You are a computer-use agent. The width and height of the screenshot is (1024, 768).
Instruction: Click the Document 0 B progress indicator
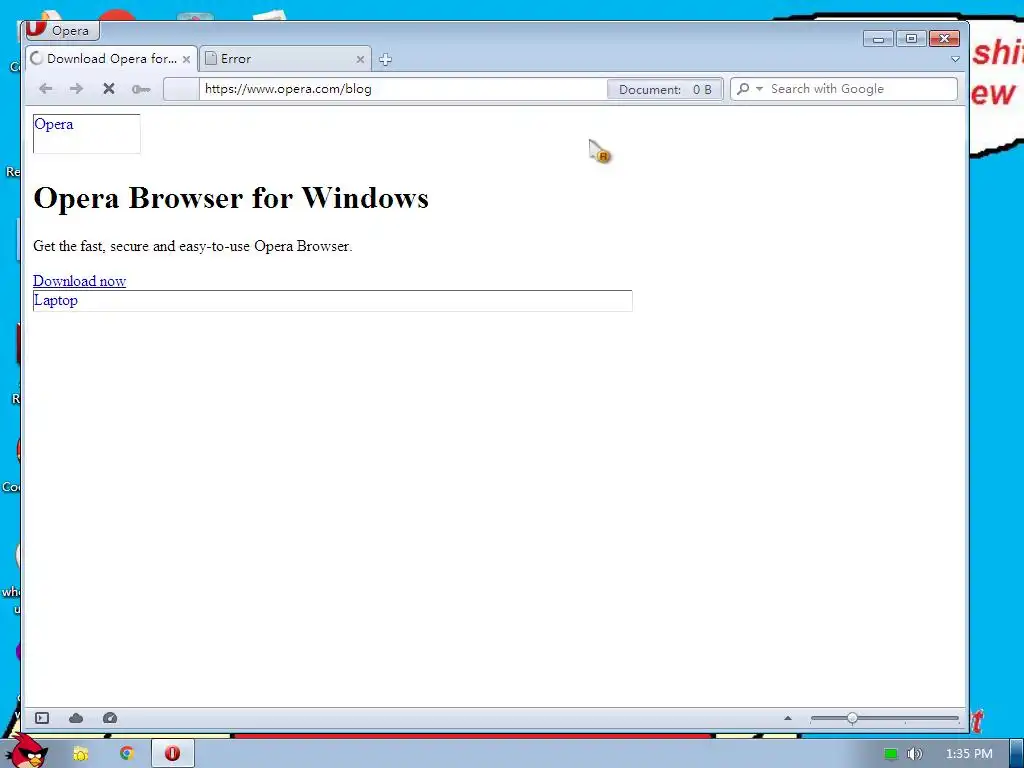click(x=664, y=89)
